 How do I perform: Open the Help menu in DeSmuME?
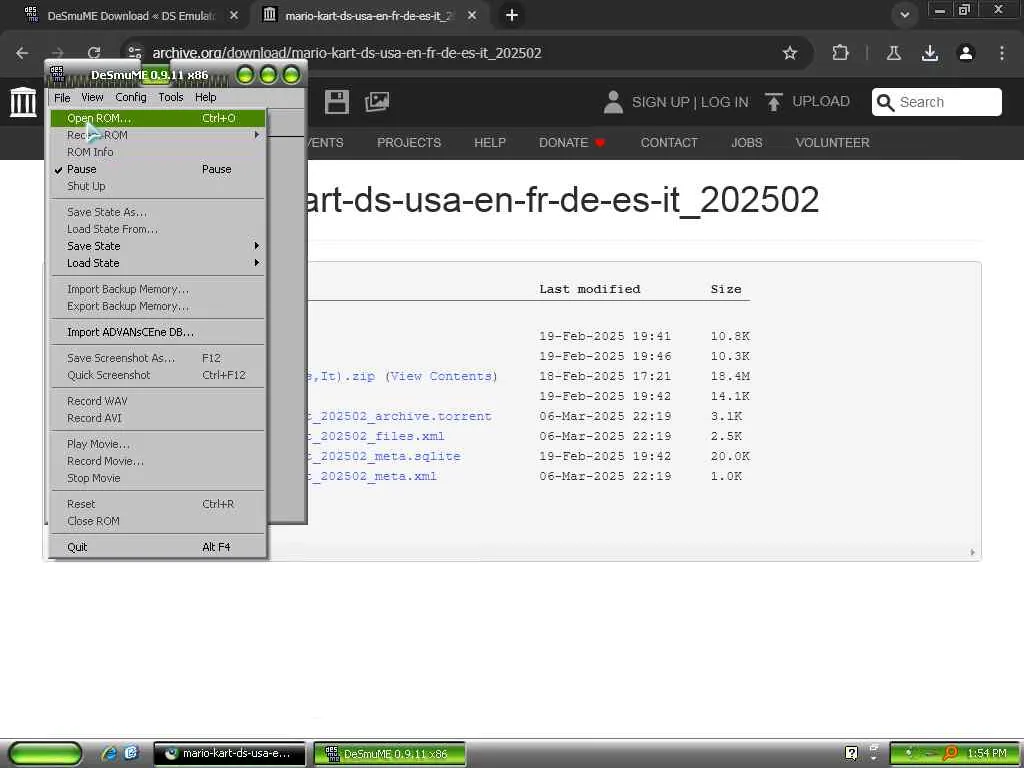point(205,97)
